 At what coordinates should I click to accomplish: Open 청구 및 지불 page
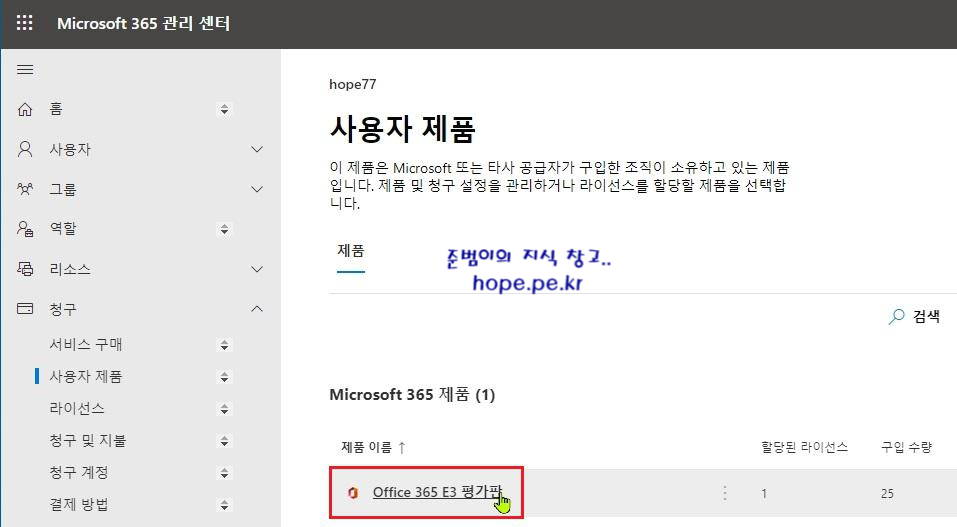pos(87,440)
